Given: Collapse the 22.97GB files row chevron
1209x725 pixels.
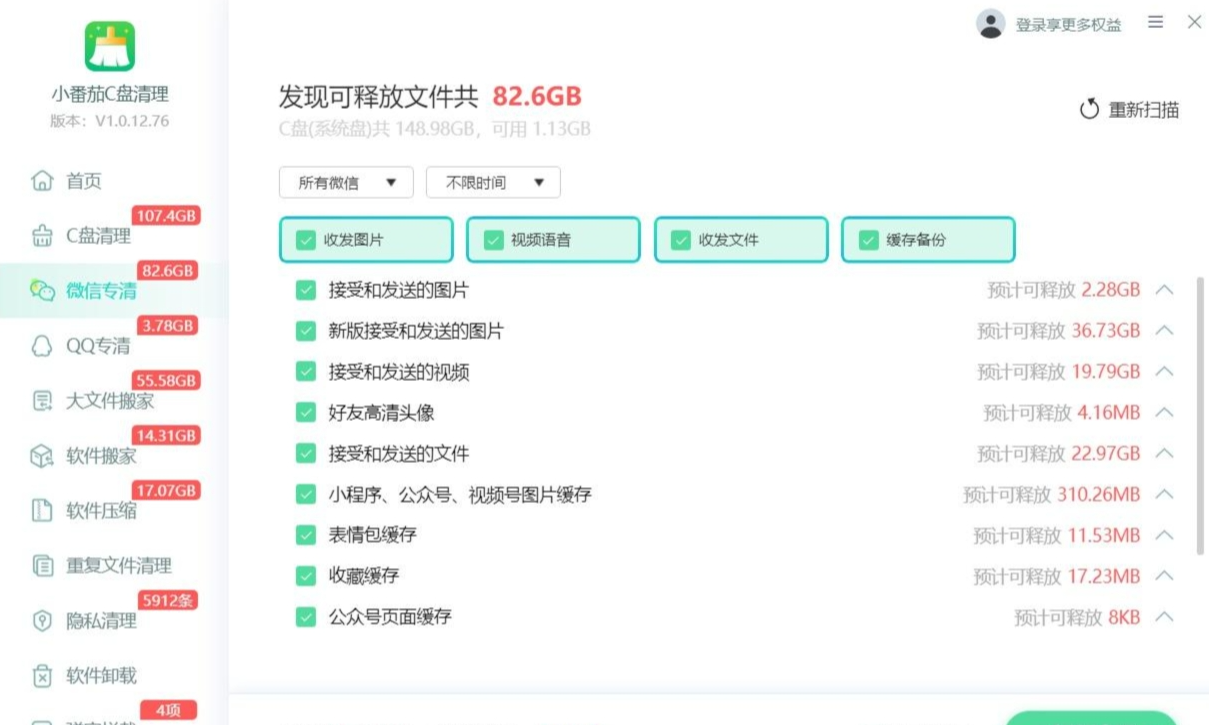Looking at the screenshot, I should pos(1164,454).
